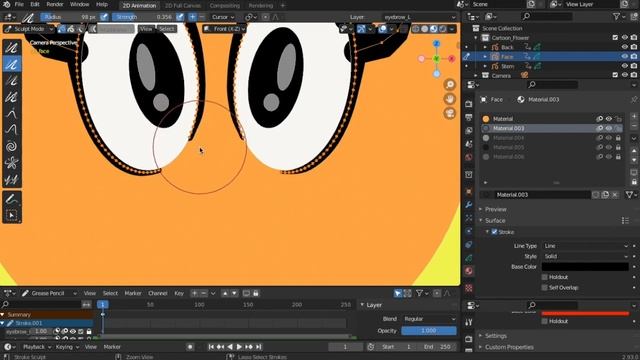Collapse the Cartoon_Flower collection
This screenshot has height=360, width=640.
476,38
